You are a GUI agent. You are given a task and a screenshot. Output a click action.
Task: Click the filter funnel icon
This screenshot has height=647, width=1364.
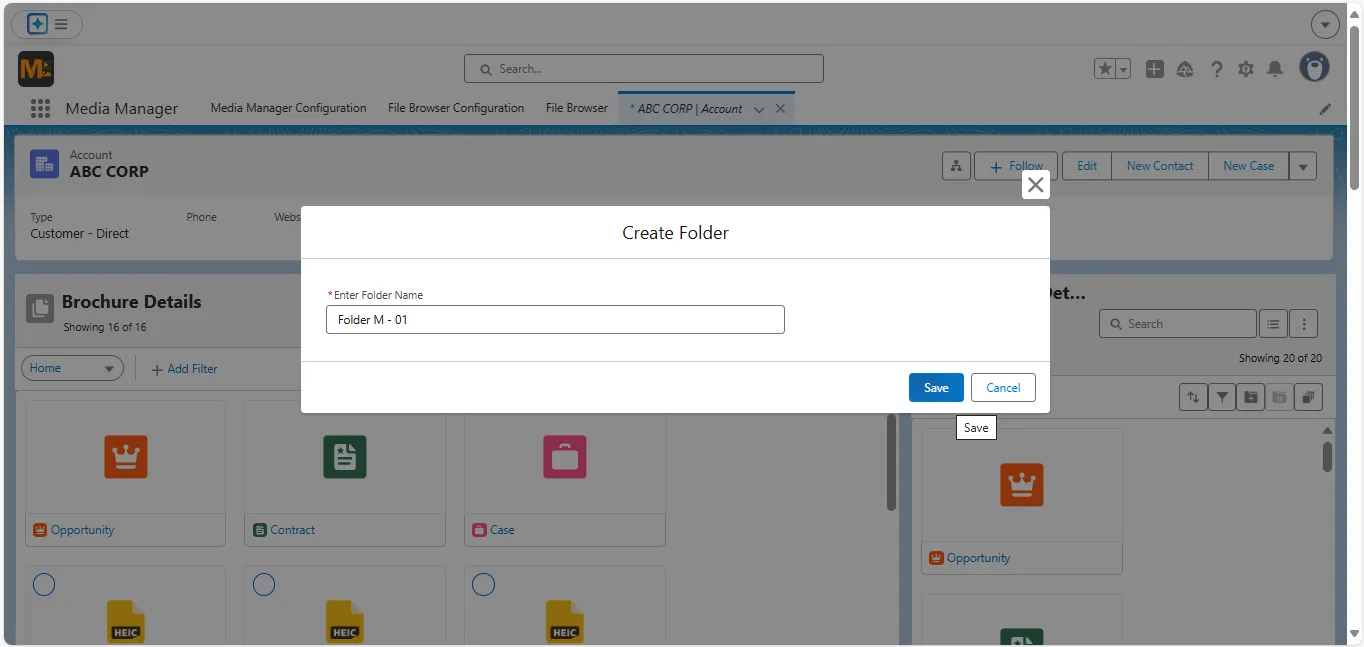1222,397
